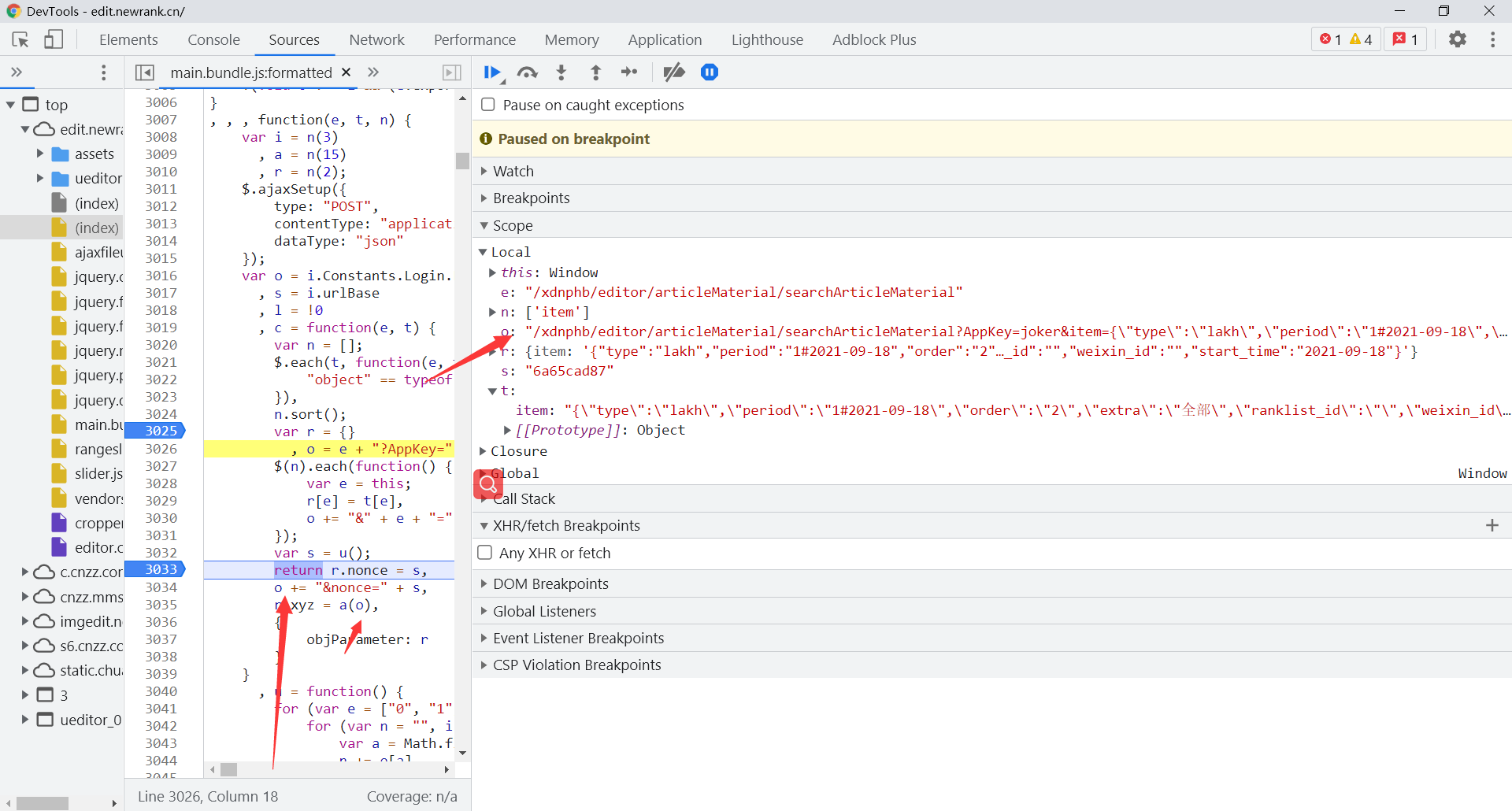Toggle pause on exceptions button

click(x=710, y=72)
